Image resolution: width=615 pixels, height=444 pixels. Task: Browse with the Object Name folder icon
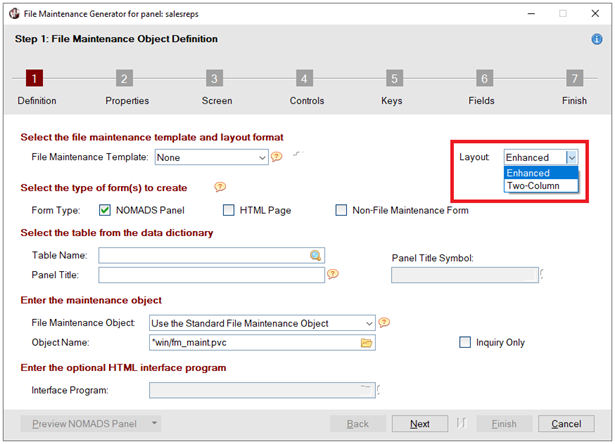point(366,342)
